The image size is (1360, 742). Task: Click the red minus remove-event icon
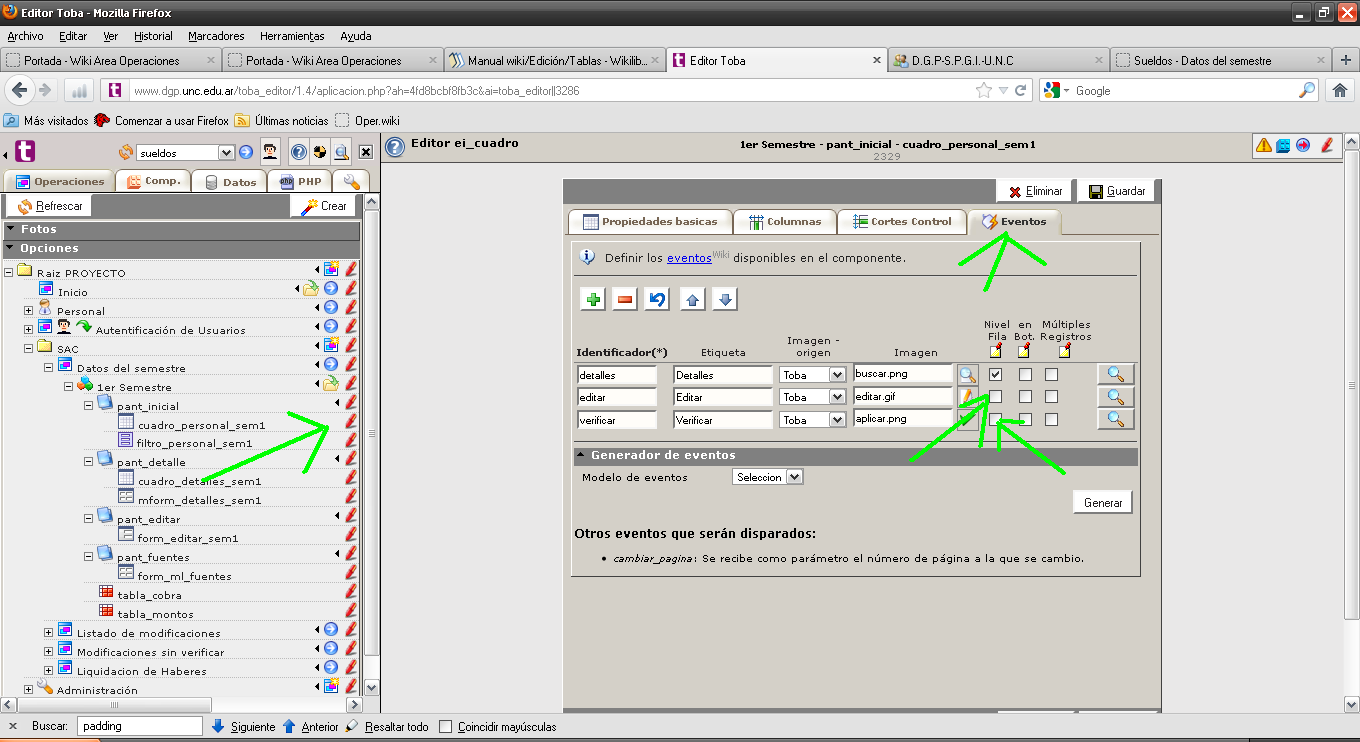click(x=625, y=299)
